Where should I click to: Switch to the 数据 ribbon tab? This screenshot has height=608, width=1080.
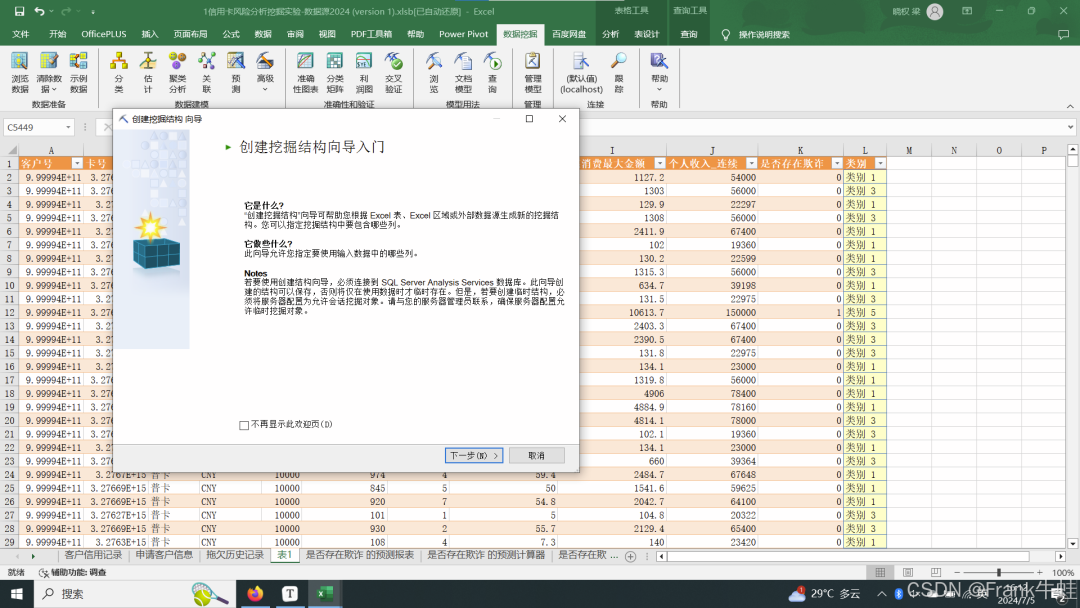coord(263,34)
